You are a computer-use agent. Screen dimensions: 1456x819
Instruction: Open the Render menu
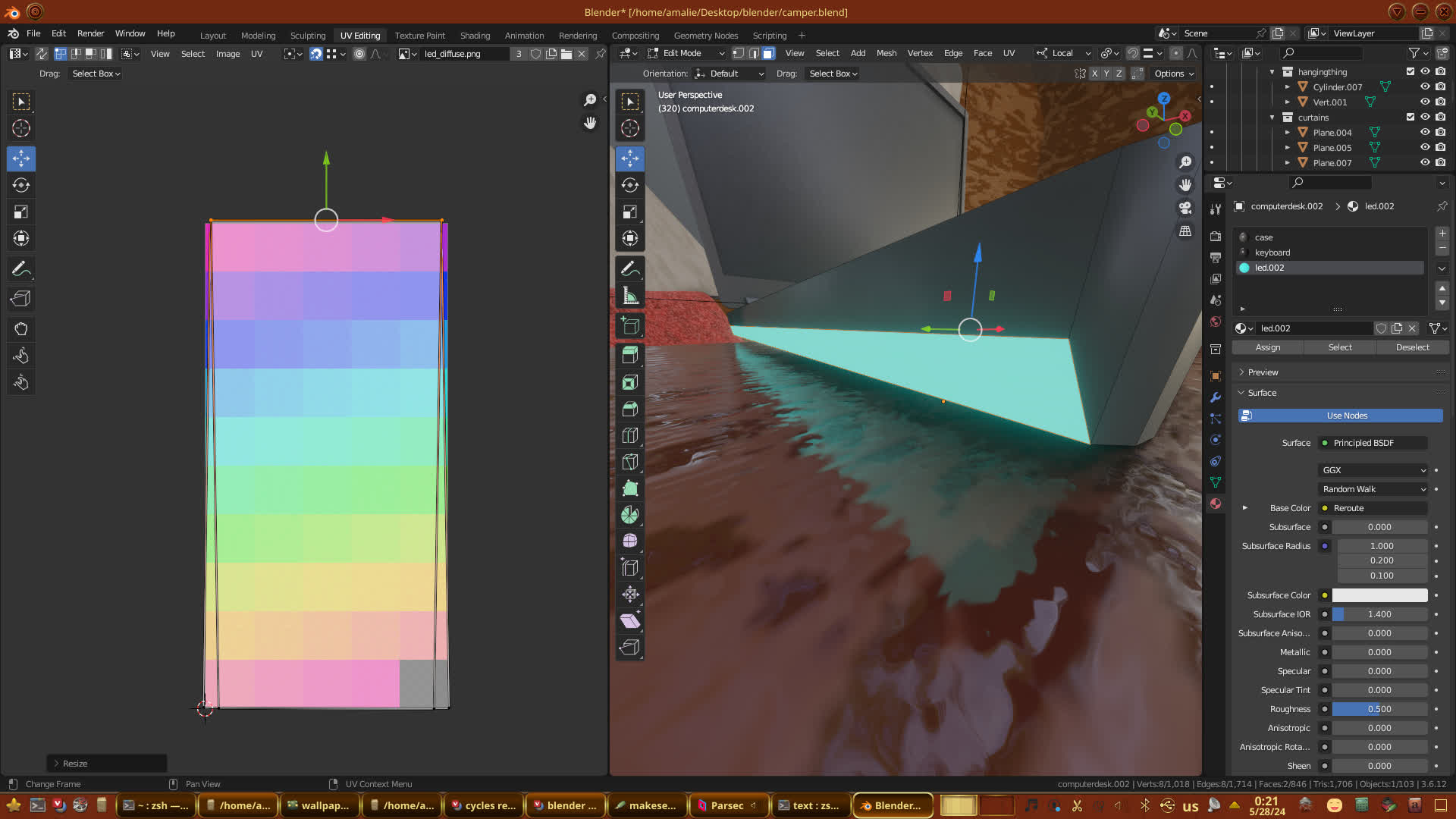pos(90,33)
